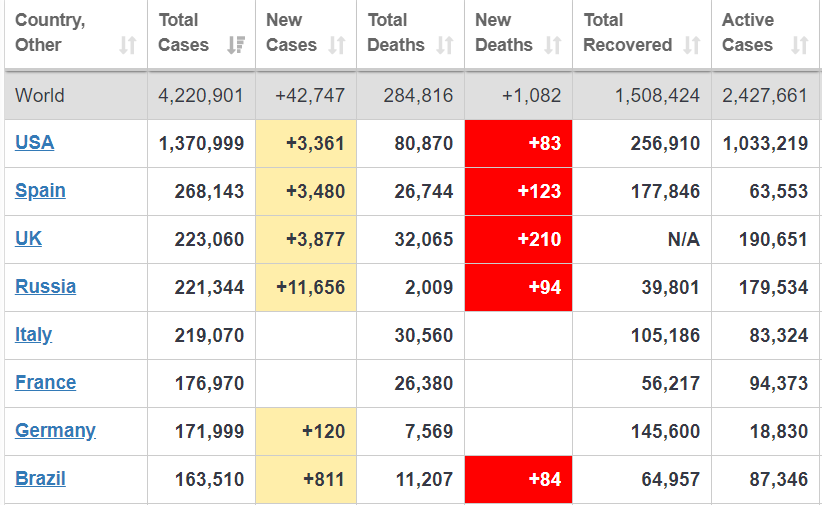The image size is (822, 505).
Task: Open the Russia country link
Action: [x=45, y=287]
